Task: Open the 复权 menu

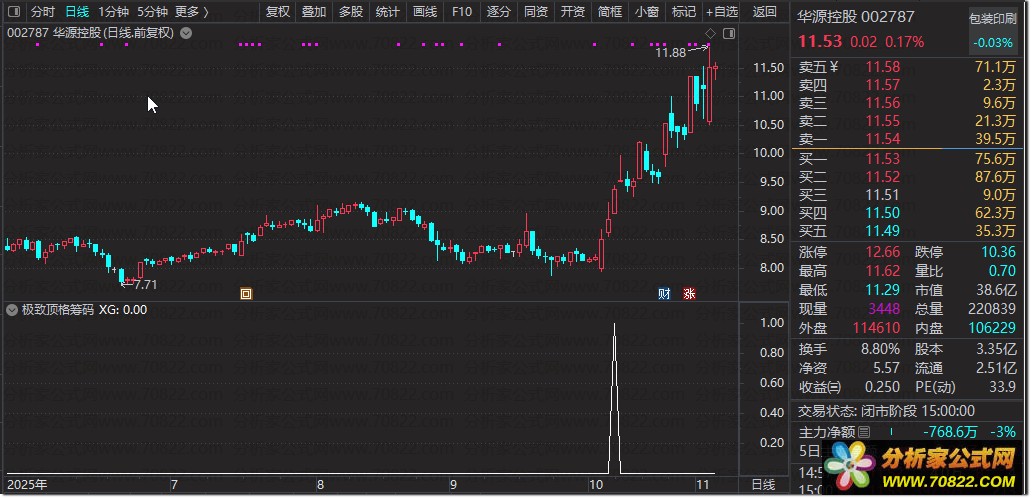Action: (277, 12)
